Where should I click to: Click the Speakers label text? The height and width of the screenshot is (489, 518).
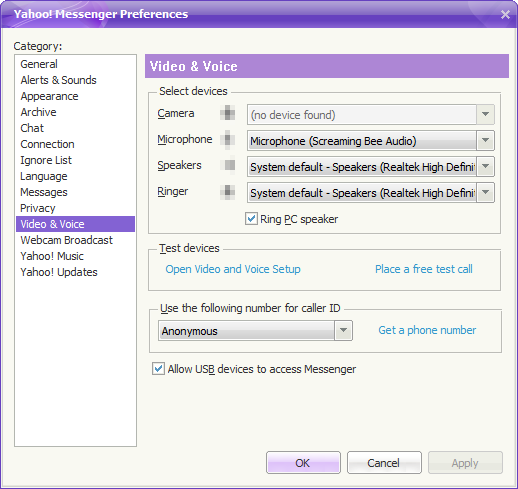coord(179,165)
